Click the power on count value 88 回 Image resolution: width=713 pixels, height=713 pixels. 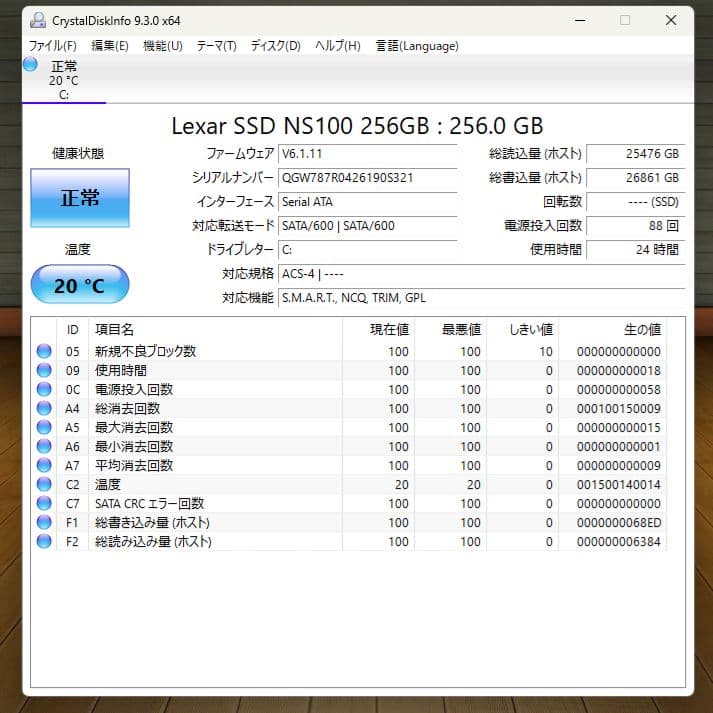click(x=636, y=226)
